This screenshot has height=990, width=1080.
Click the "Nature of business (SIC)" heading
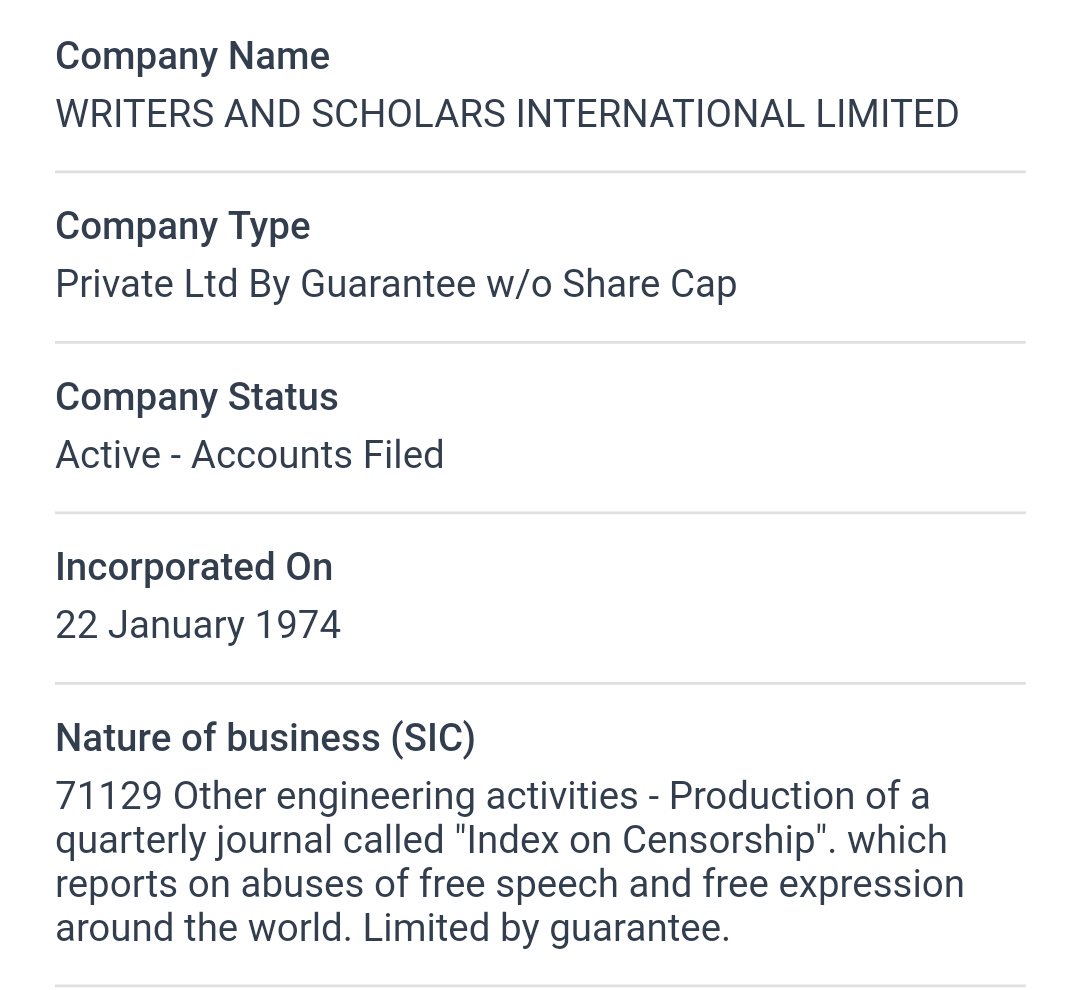click(265, 738)
